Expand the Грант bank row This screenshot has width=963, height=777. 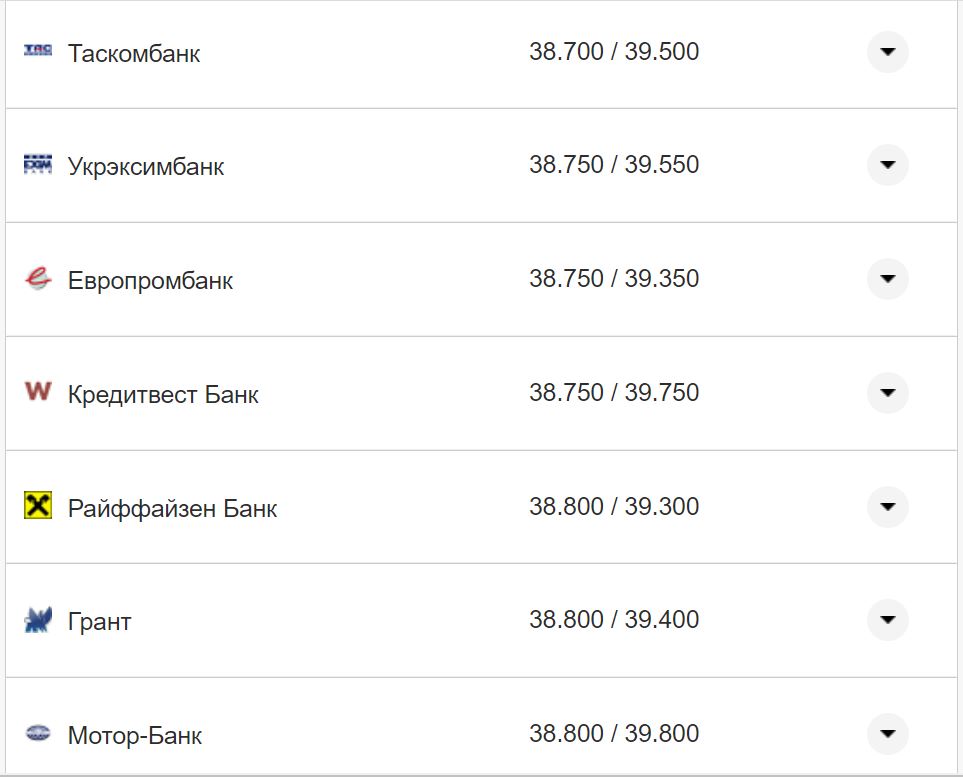887,620
